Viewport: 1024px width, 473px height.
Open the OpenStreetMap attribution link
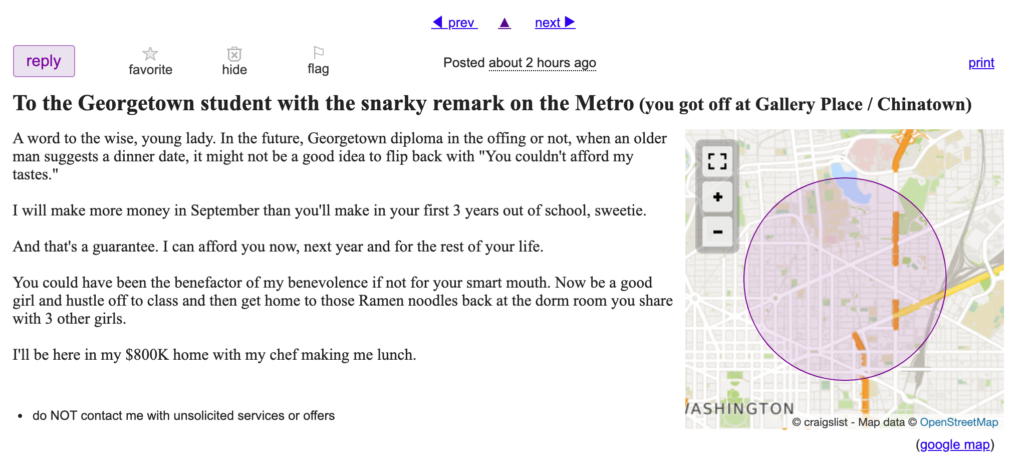[x=959, y=422]
